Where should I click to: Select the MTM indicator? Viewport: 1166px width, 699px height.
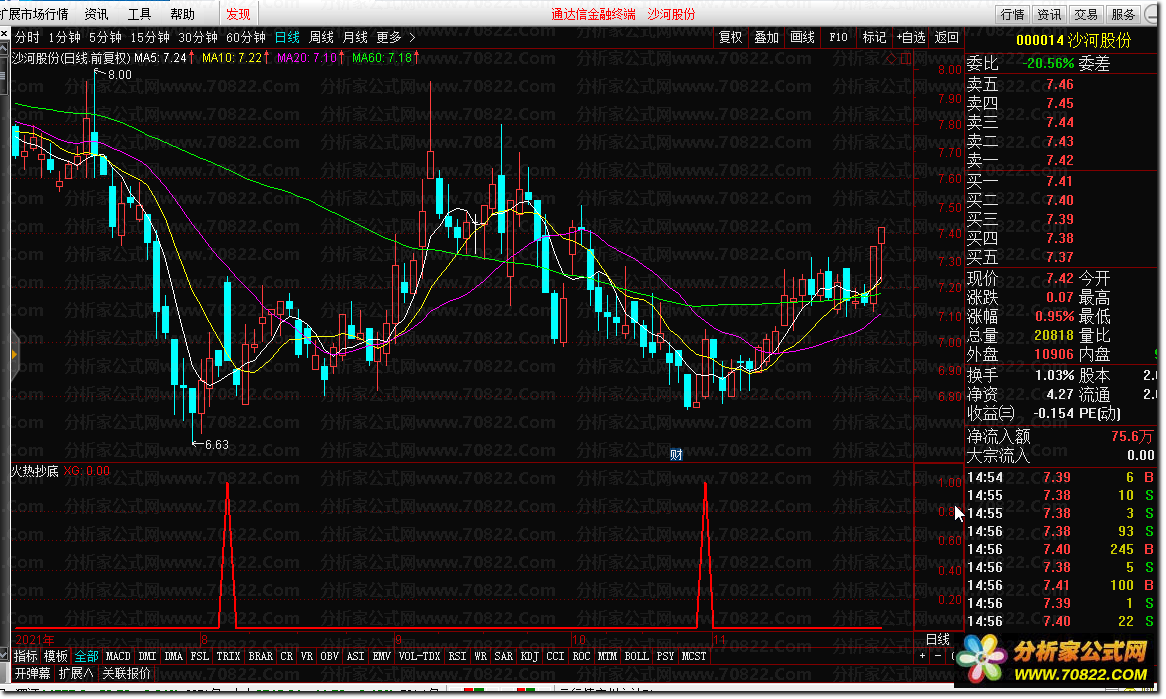[x=607, y=656]
